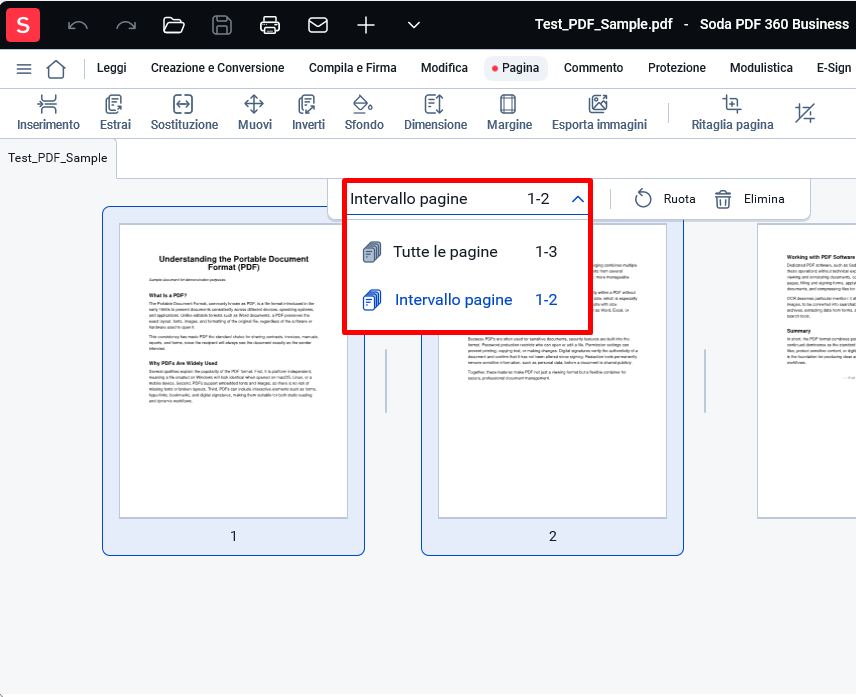Redo the last action

(126, 25)
